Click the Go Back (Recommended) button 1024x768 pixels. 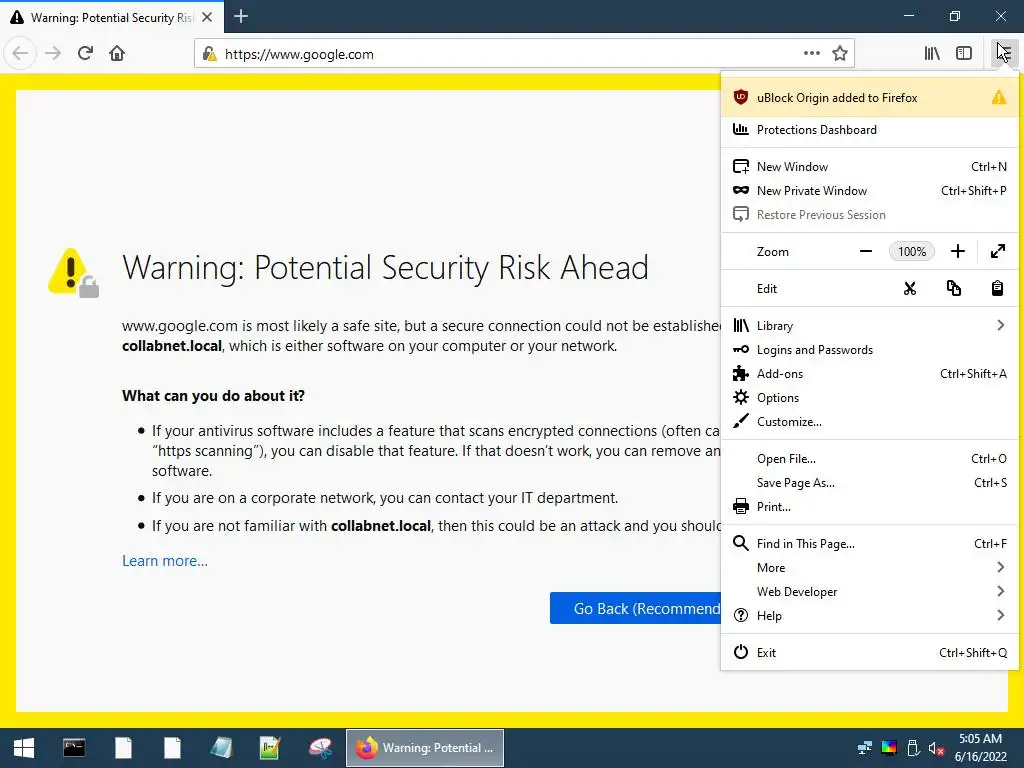[635, 608]
